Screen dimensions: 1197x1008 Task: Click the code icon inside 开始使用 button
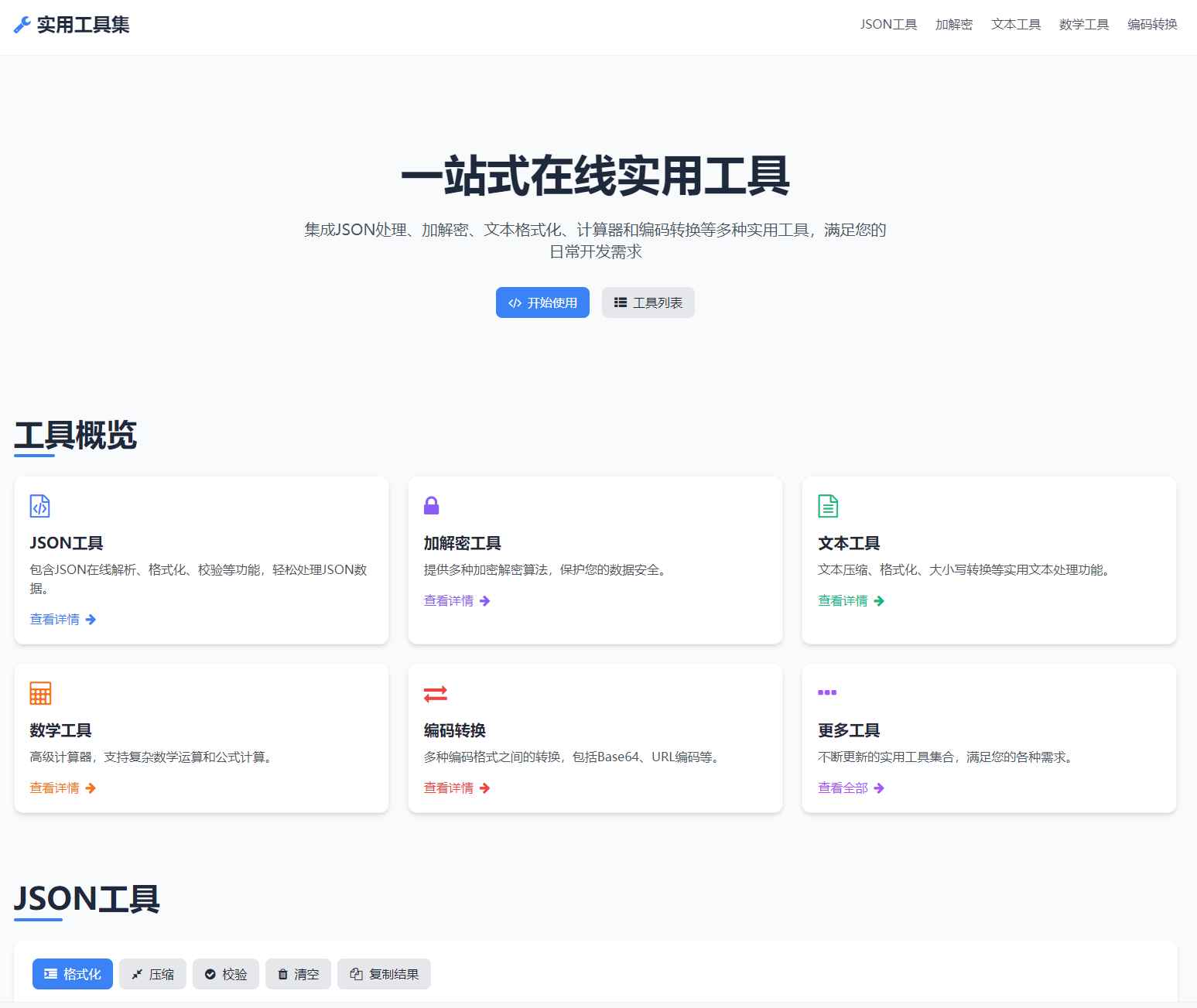[x=515, y=302]
